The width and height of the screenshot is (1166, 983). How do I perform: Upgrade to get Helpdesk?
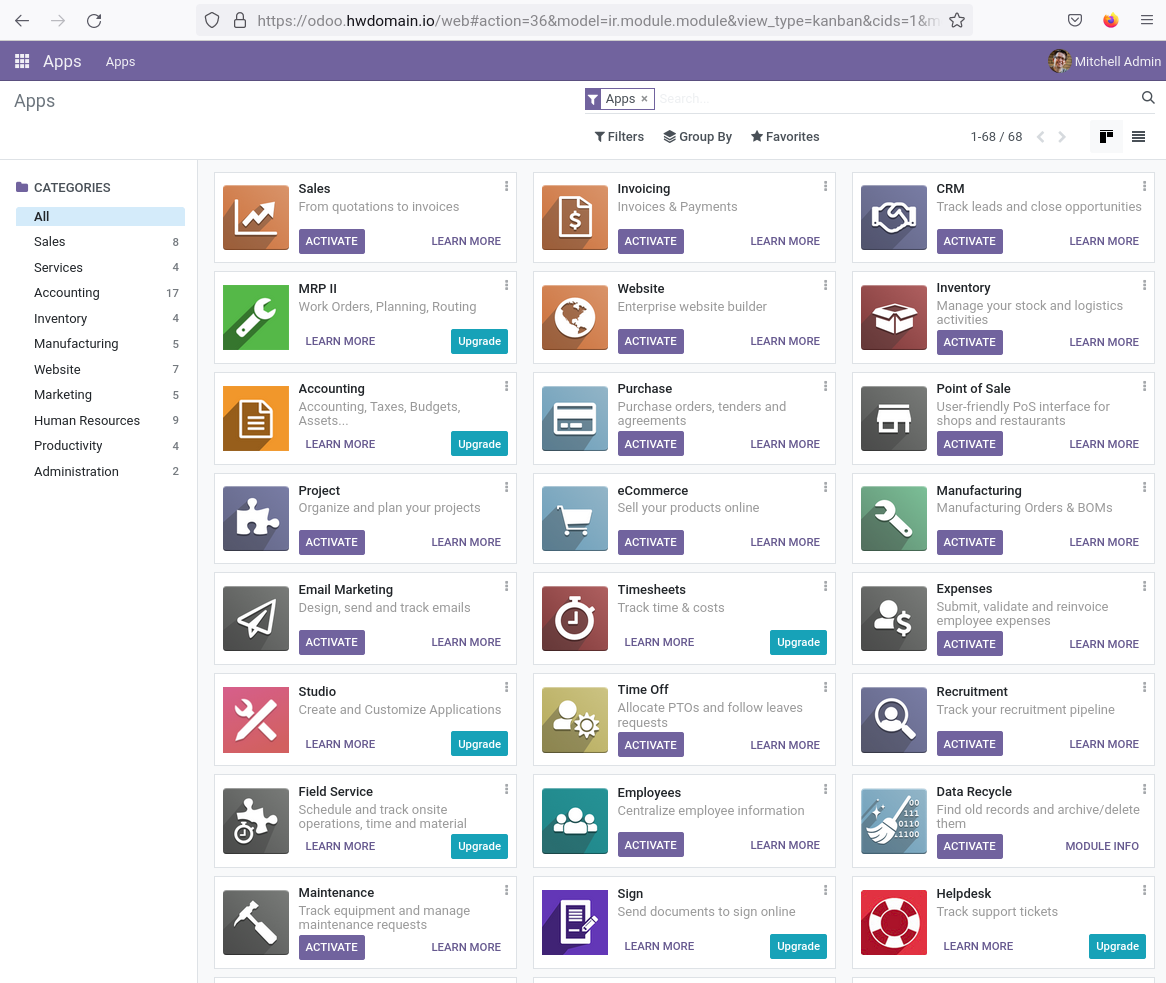[1118, 946]
